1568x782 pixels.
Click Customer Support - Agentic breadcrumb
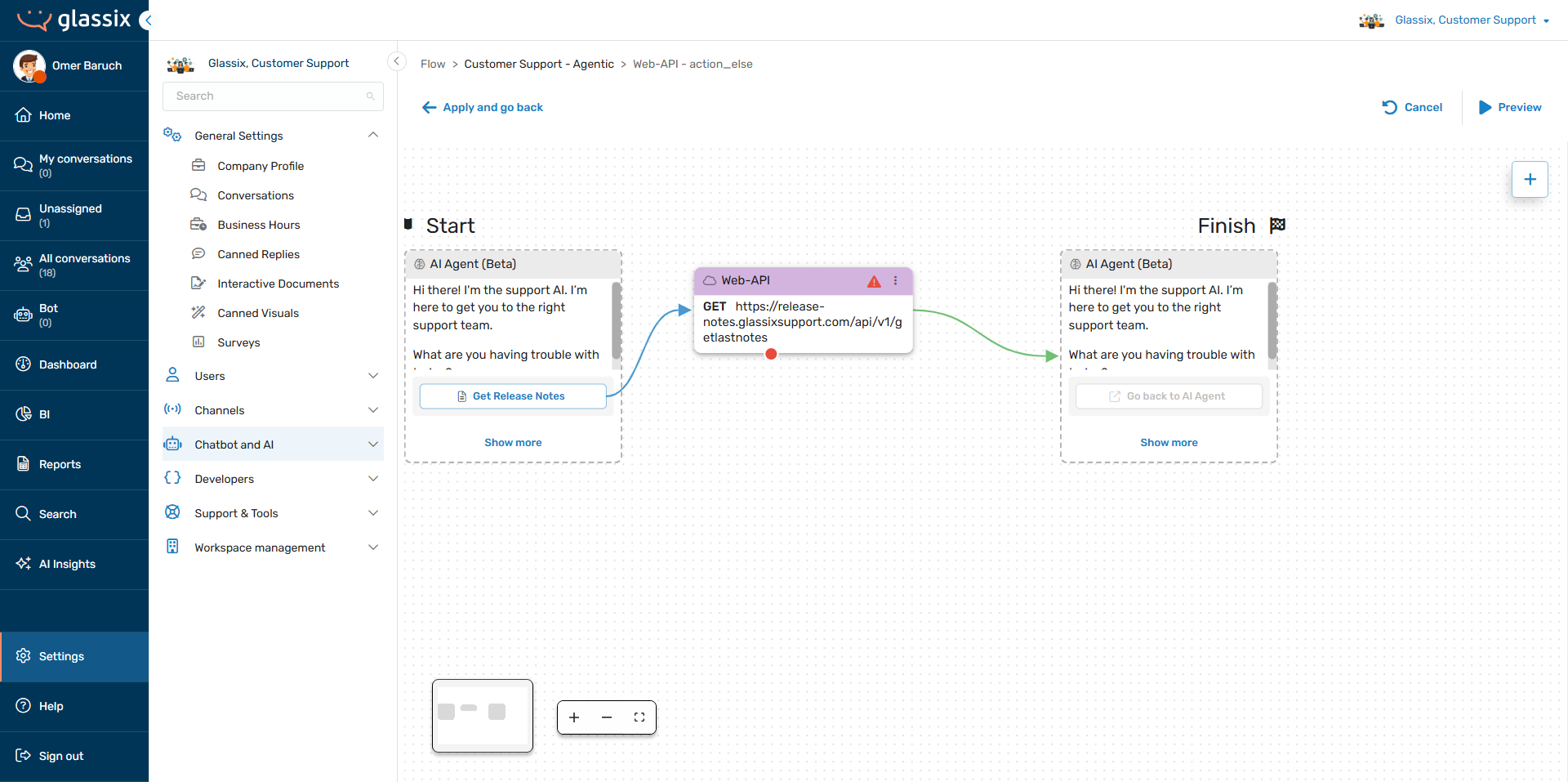539,64
